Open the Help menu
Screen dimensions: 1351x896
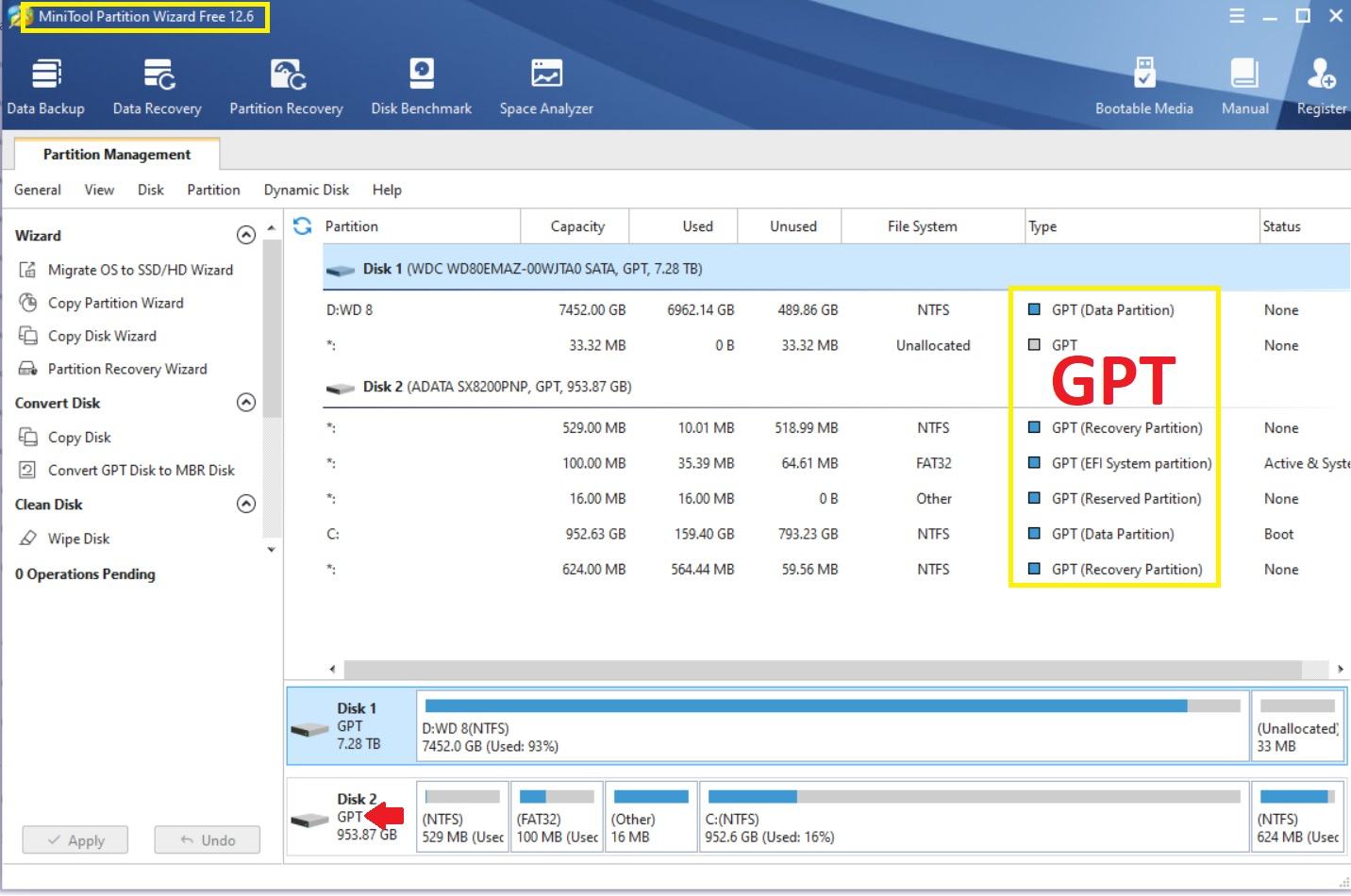pos(387,190)
